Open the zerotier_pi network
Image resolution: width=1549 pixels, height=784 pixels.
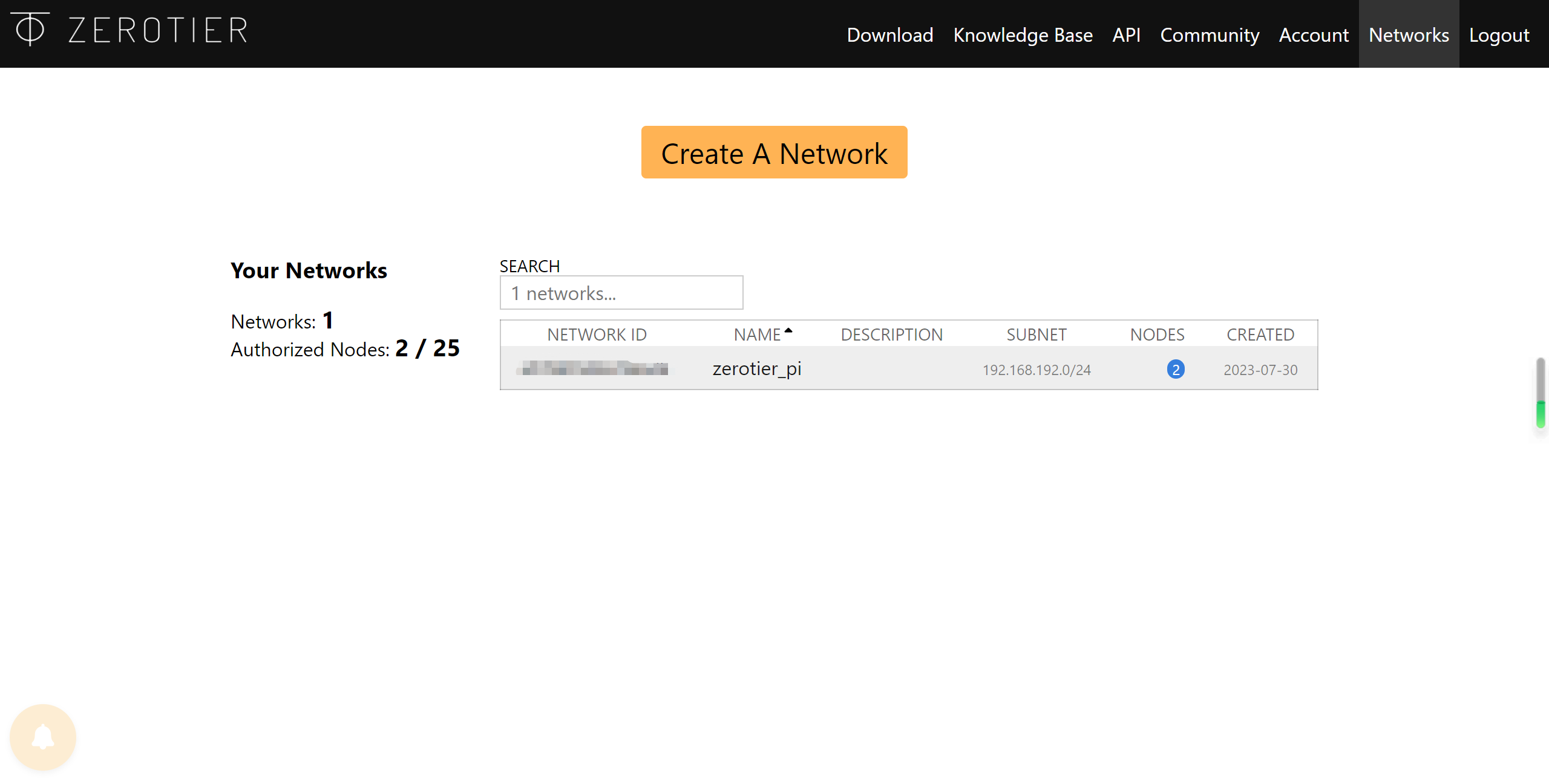[756, 368]
